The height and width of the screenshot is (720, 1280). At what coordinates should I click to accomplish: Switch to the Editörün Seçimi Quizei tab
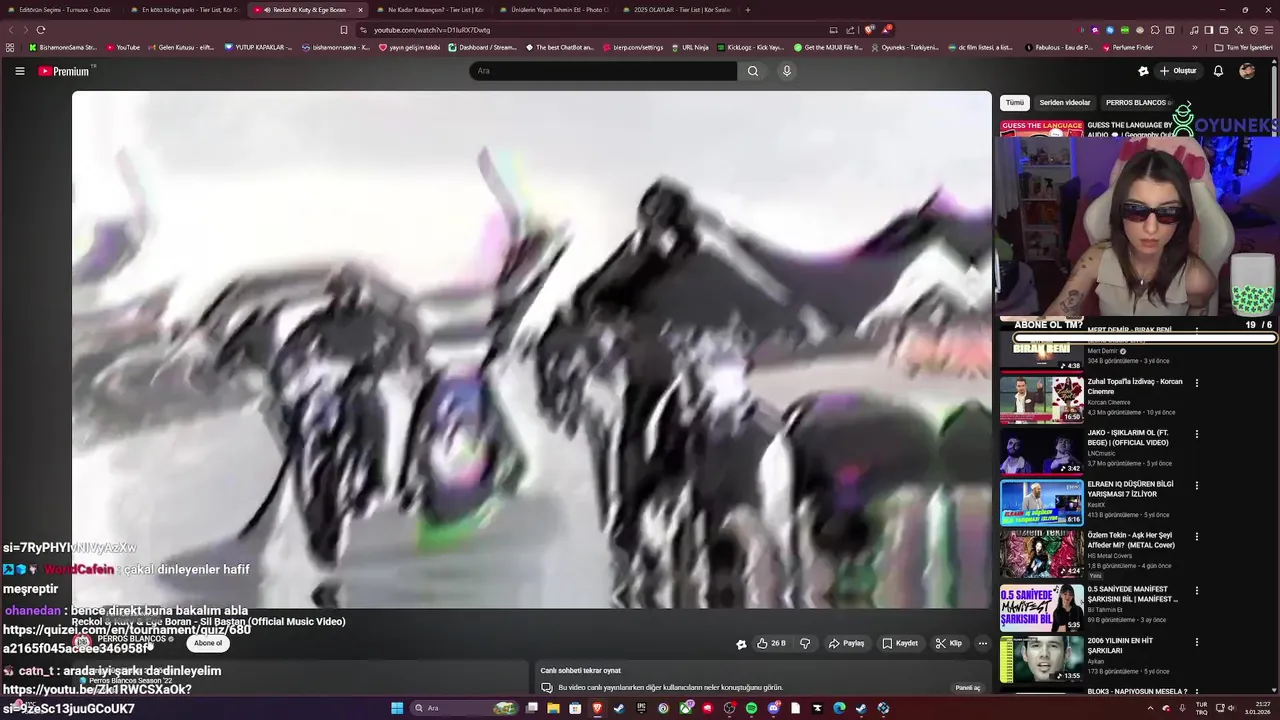tap(60, 10)
